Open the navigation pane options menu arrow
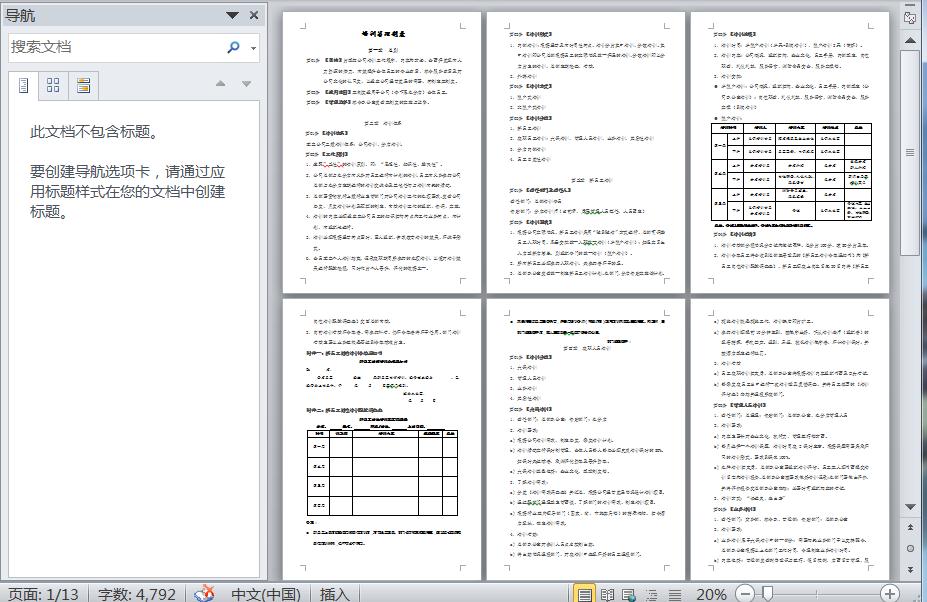 click(232, 15)
